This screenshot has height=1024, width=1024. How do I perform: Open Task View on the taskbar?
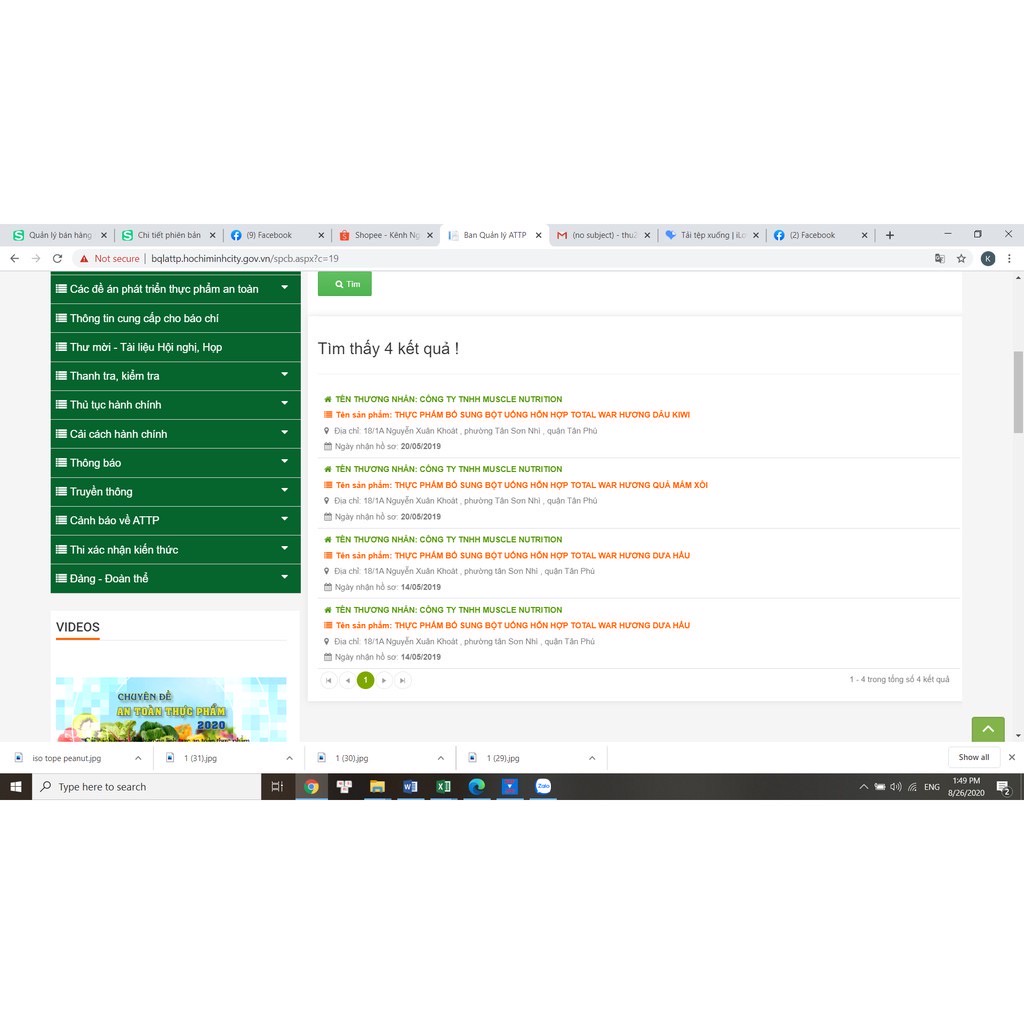tap(278, 786)
